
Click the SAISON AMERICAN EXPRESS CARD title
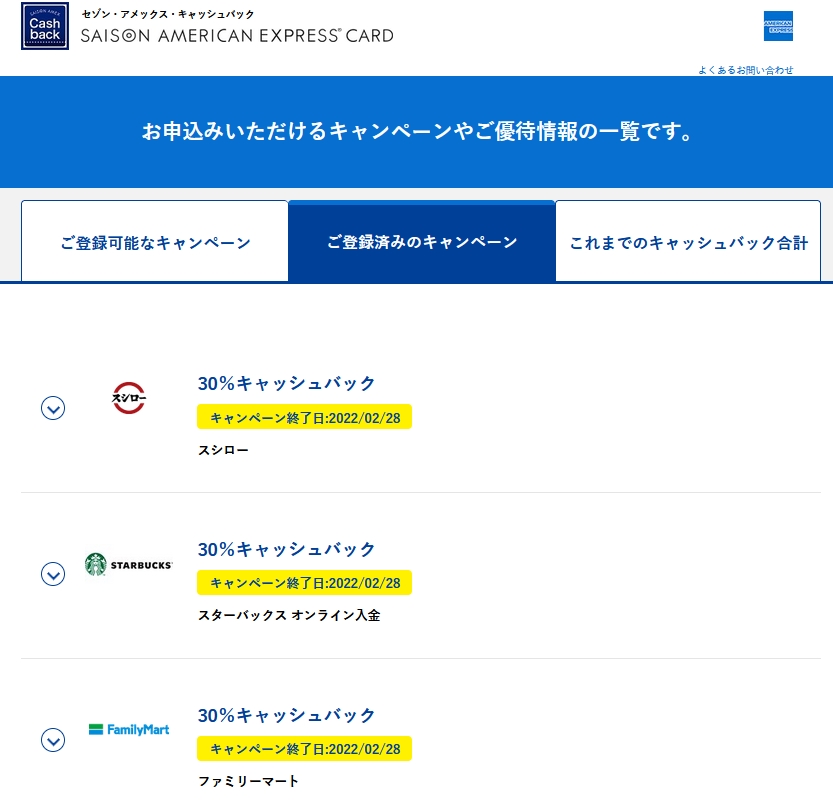237,36
